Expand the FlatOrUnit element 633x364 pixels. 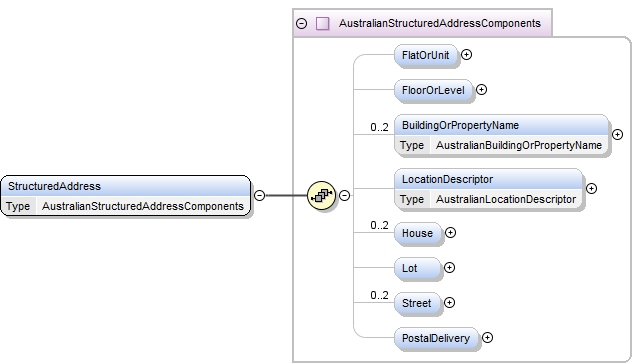pyautogui.click(x=466, y=54)
